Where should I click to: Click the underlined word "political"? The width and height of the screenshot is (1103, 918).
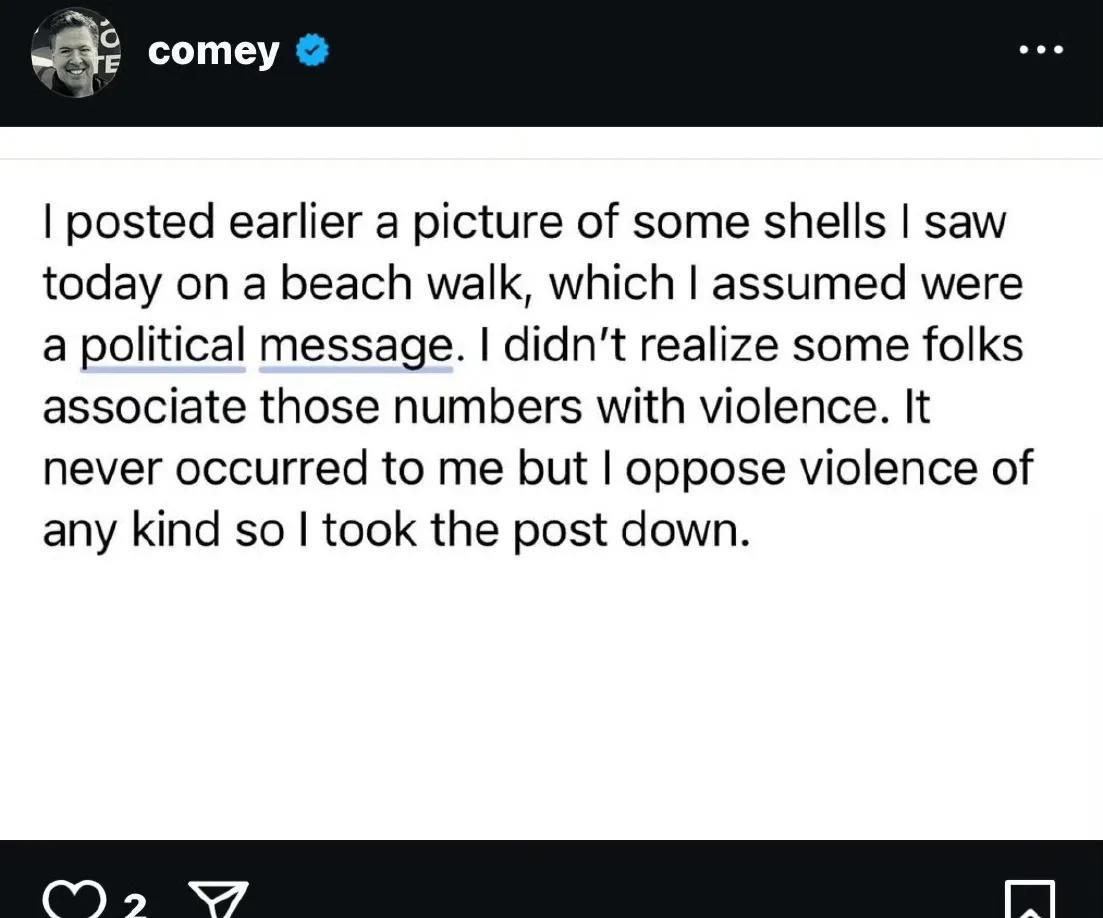[x=162, y=345]
